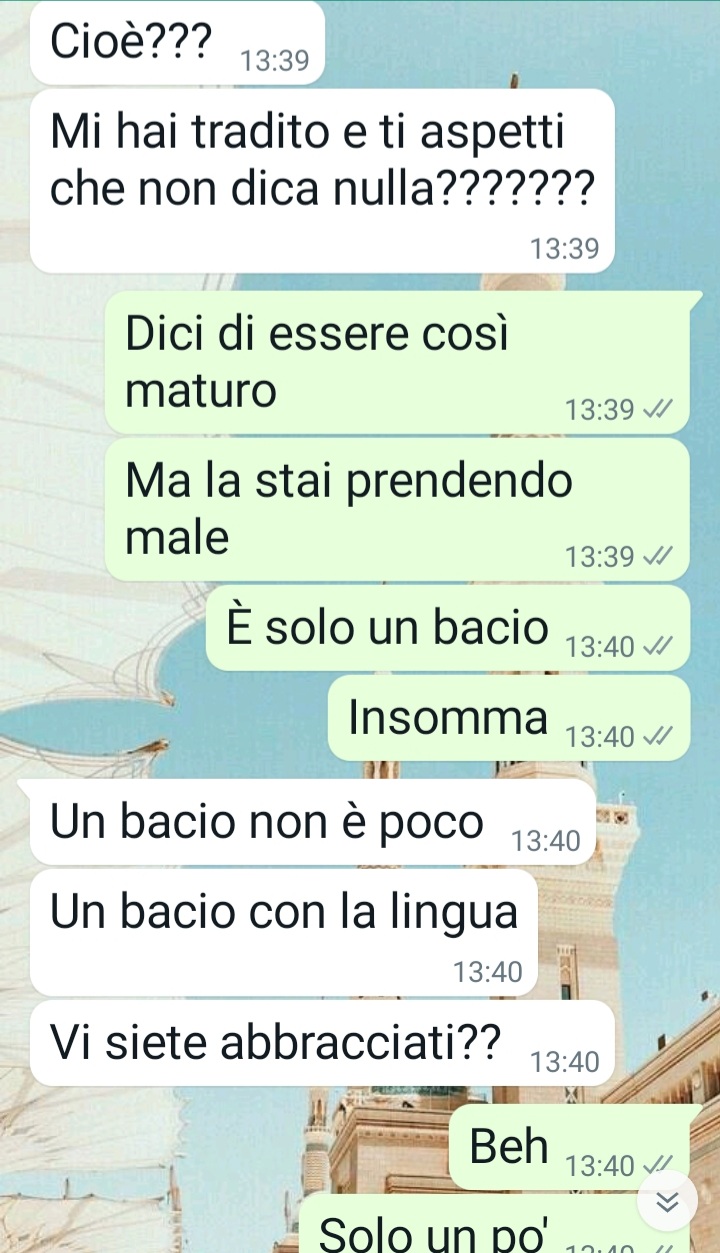This screenshot has width=720, height=1253.
Task: Tap the scroll-to-bottom double chevron button
Action: pyautogui.click(x=668, y=1202)
